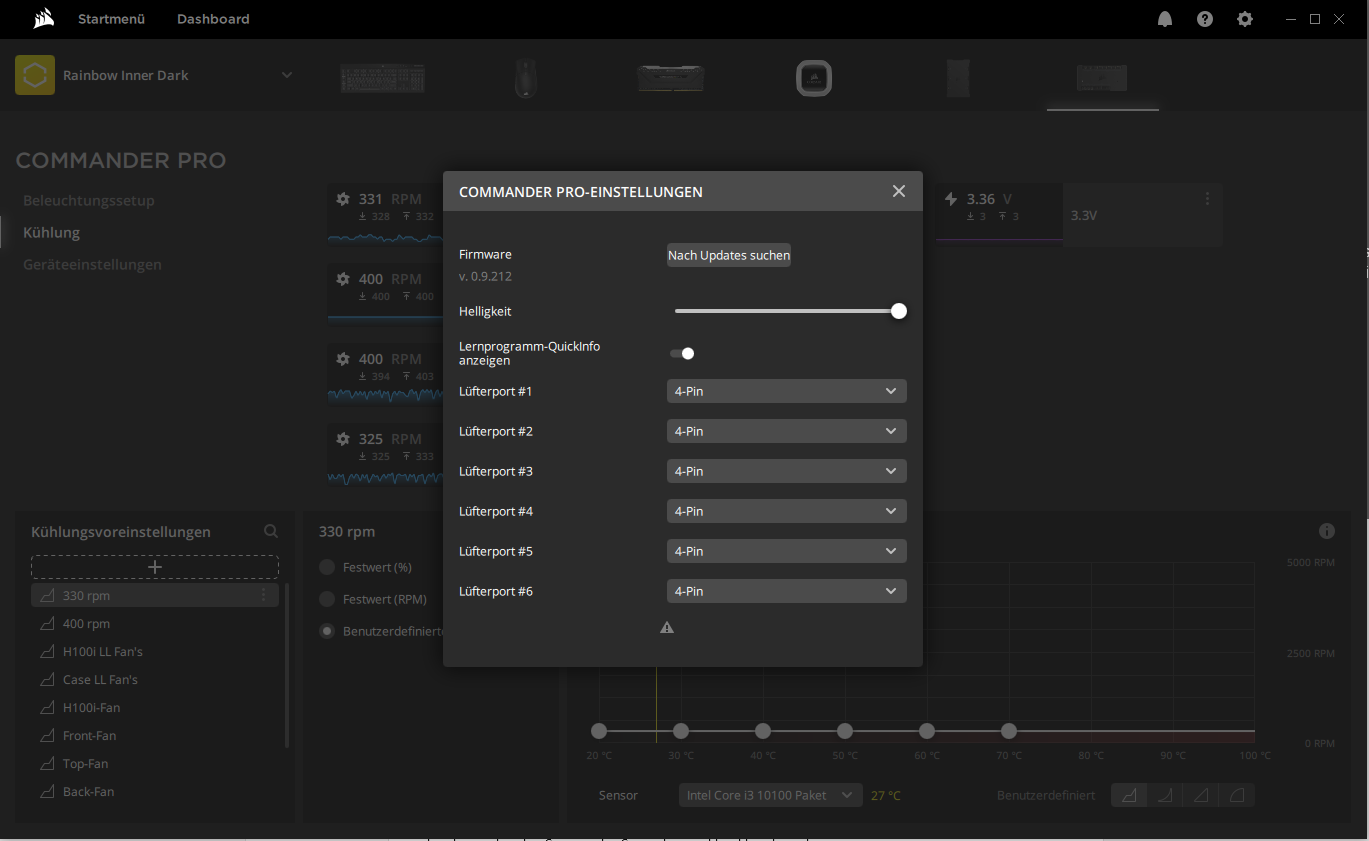
Task: Open the help question mark icon
Action: coord(1205,19)
